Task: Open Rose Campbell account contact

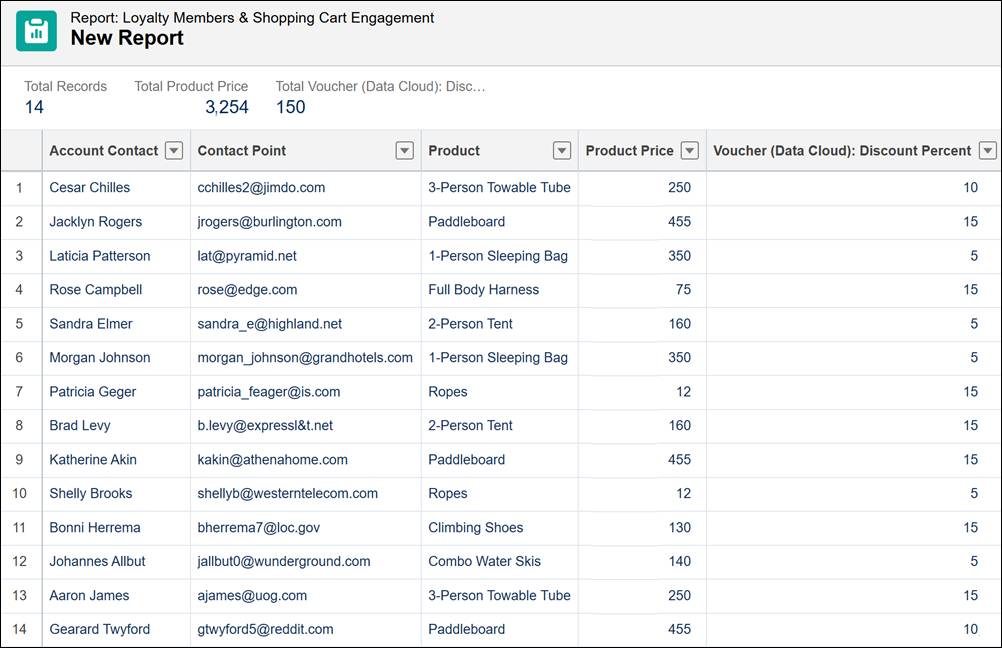Action: tap(96, 289)
